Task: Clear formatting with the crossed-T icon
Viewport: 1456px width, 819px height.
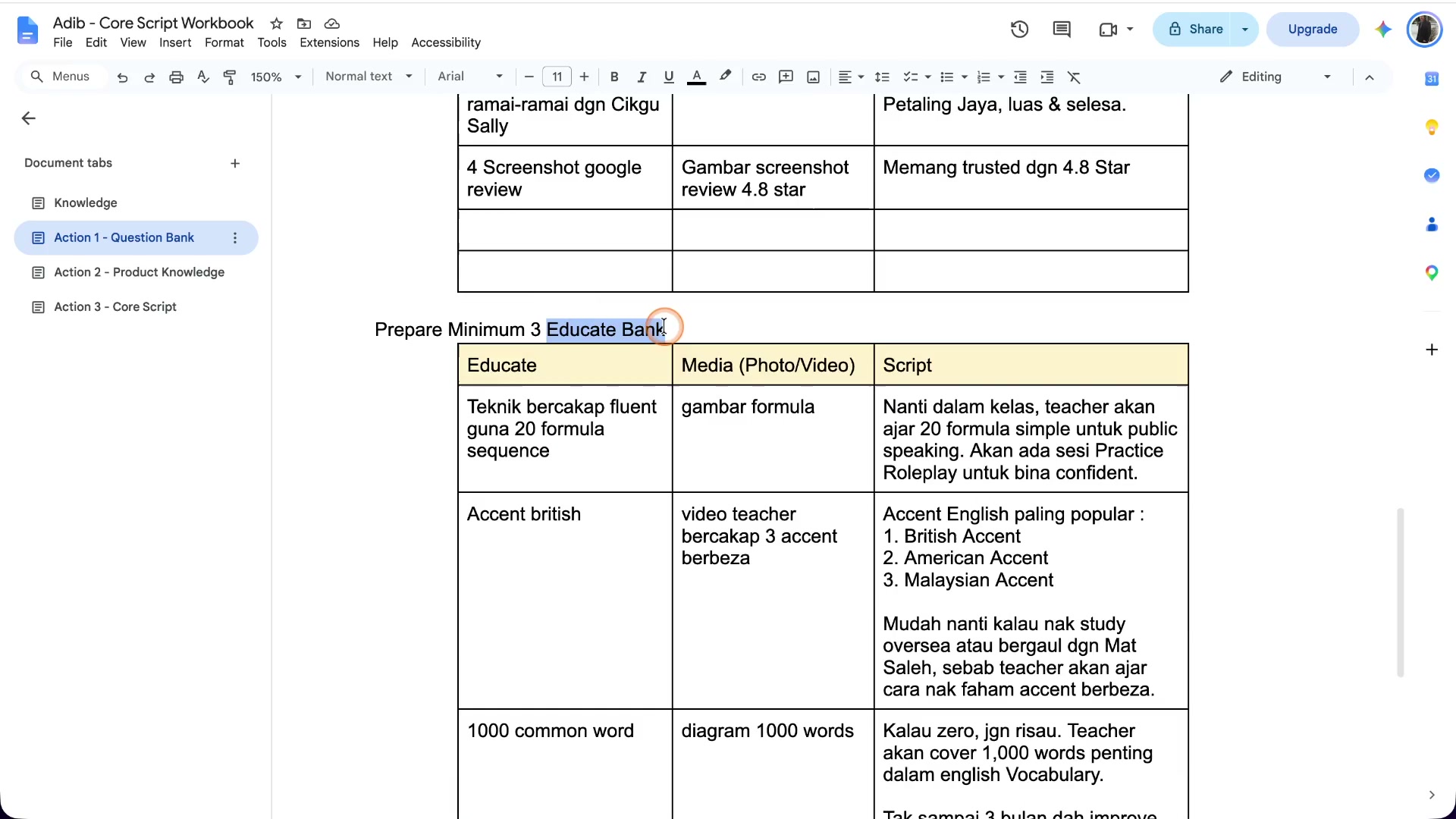Action: [x=1074, y=77]
